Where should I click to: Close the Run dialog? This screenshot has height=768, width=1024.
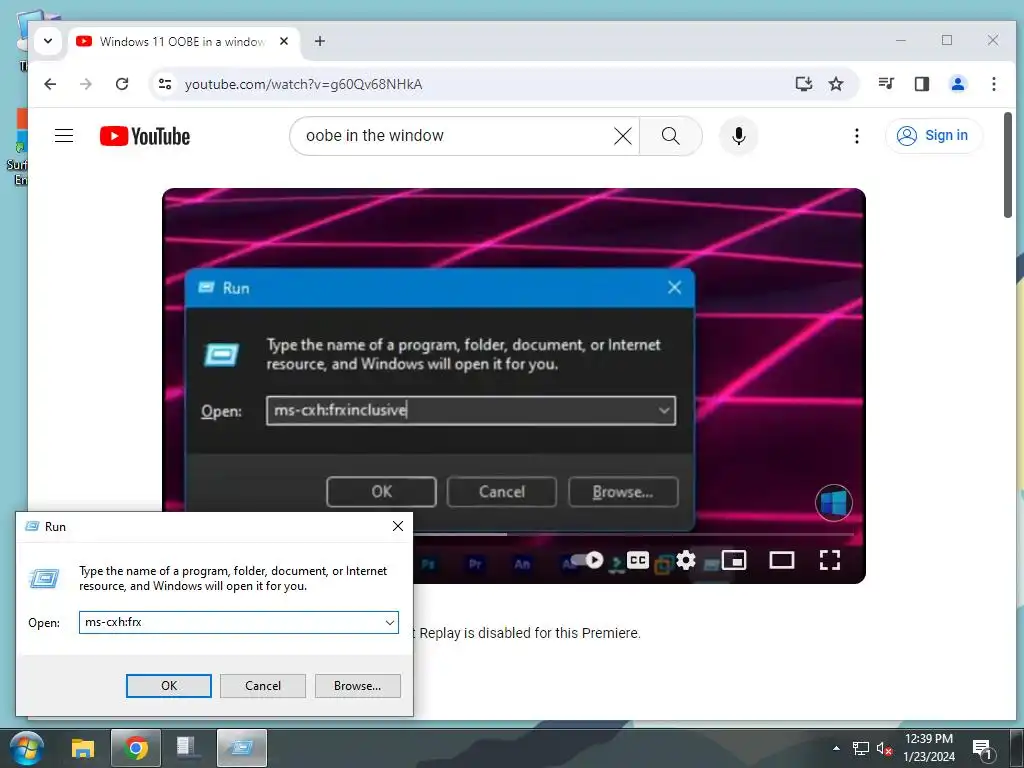(398, 526)
